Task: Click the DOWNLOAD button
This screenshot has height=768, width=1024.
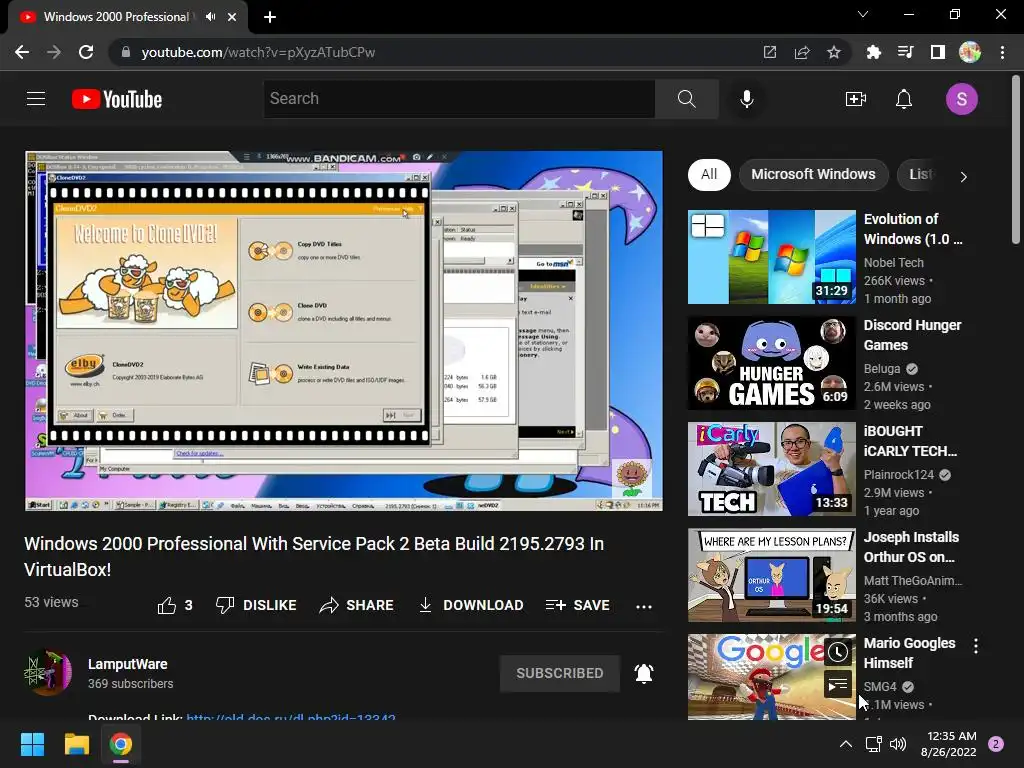Action: pyautogui.click(x=470, y=605)
